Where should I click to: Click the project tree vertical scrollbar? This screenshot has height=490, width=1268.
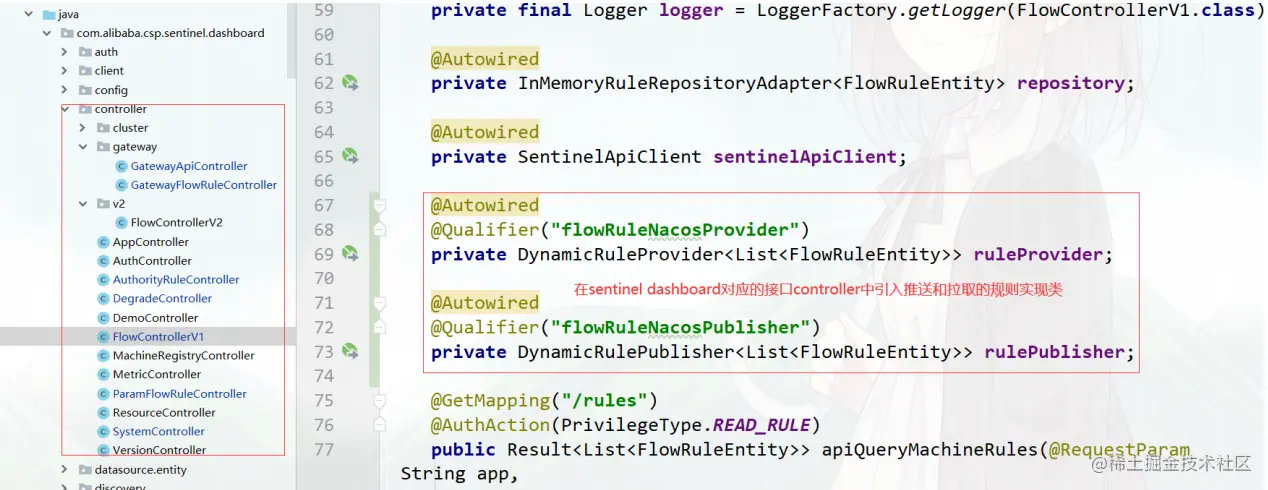291,40
